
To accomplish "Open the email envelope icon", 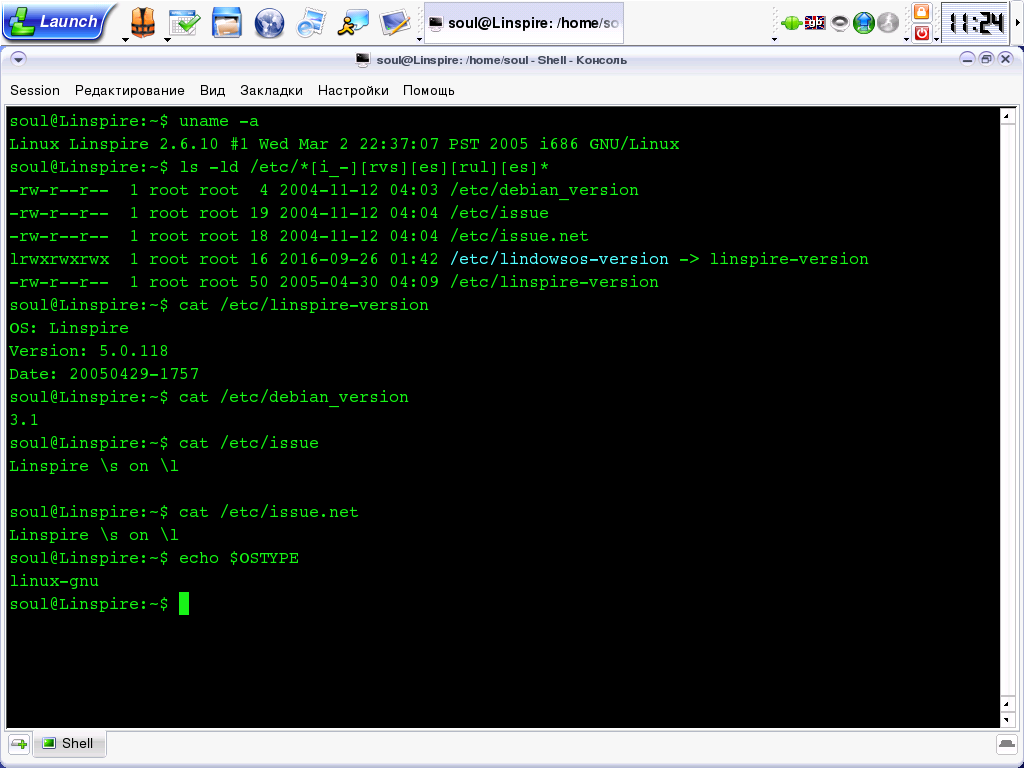I will tap(310, 23).
